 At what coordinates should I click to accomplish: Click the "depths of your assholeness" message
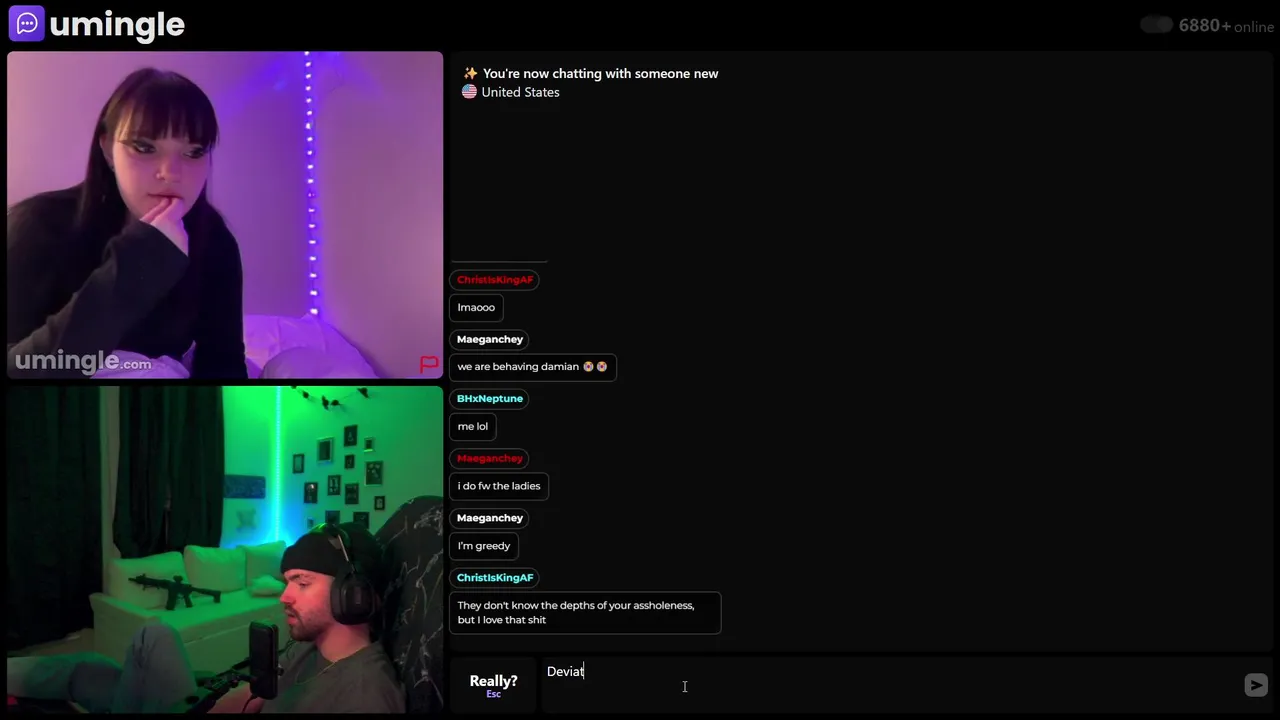(585, 612)
